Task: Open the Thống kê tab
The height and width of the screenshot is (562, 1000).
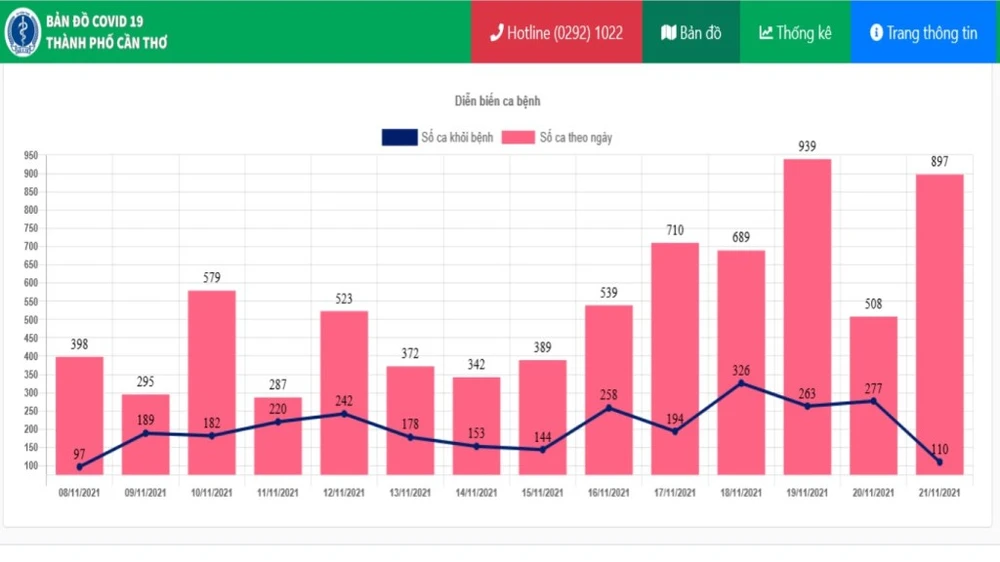Action: [x=795, y=33]
